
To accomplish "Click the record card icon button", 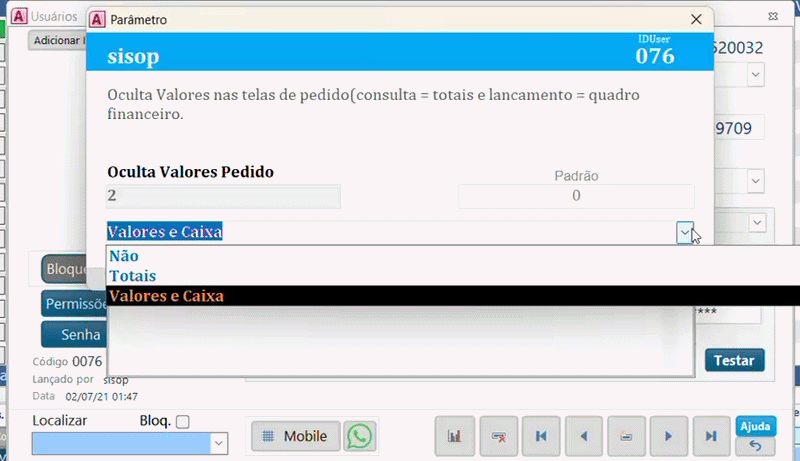I will coord(626,436).
